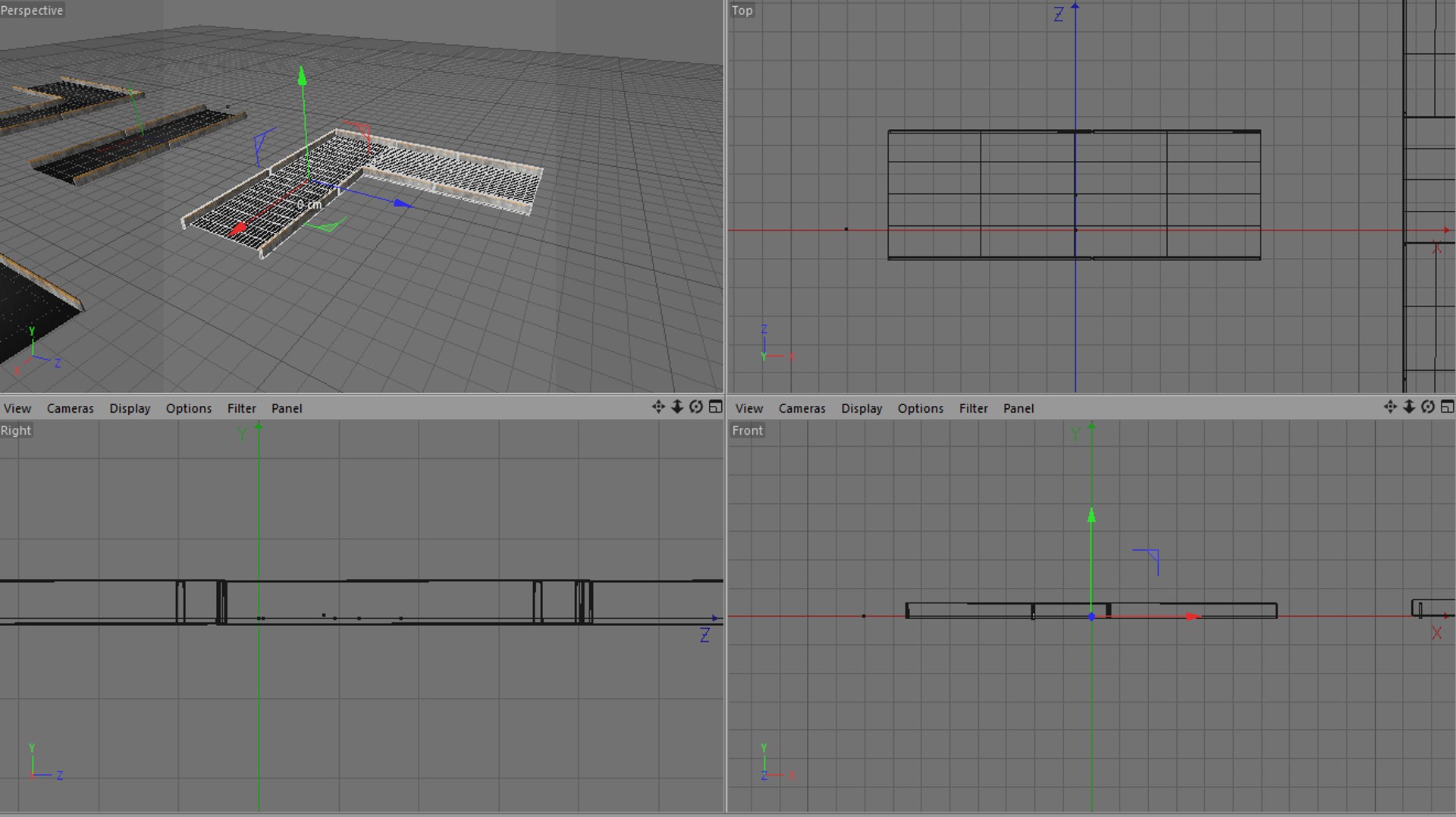The image size is (1456, 817).
Task: Click the green plane handle in the Perspective view
Action: (328, 225)
